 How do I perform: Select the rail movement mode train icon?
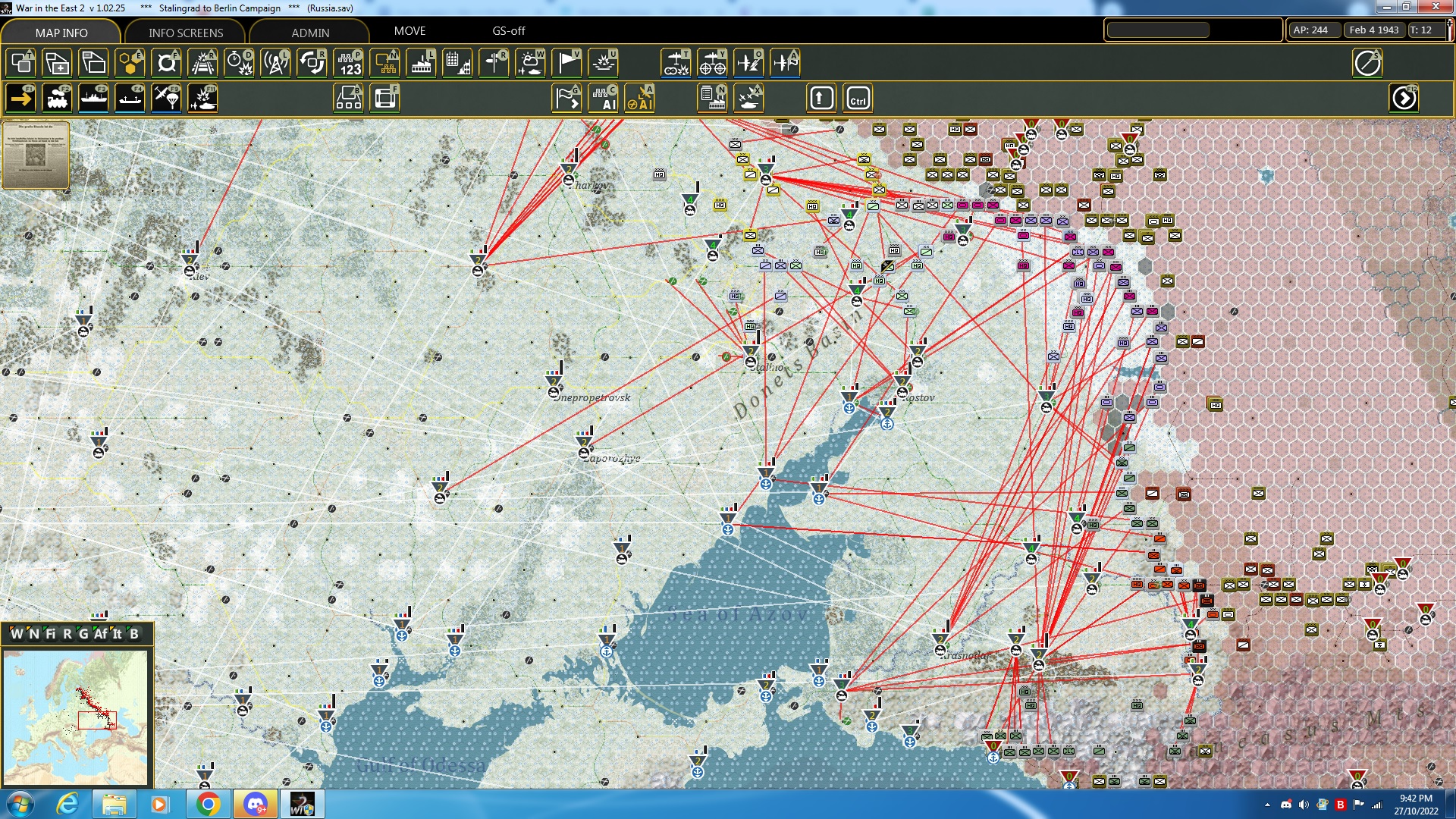[58, 99]
